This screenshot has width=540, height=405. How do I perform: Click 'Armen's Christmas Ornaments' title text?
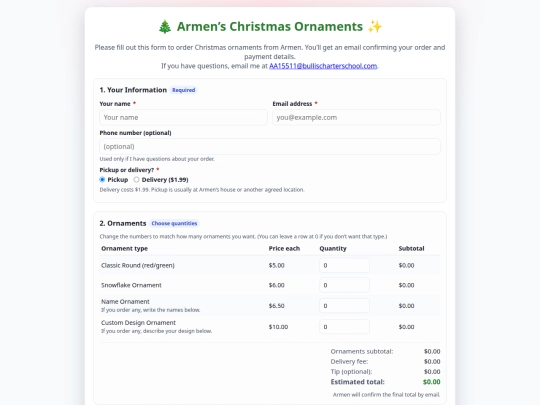270,27
